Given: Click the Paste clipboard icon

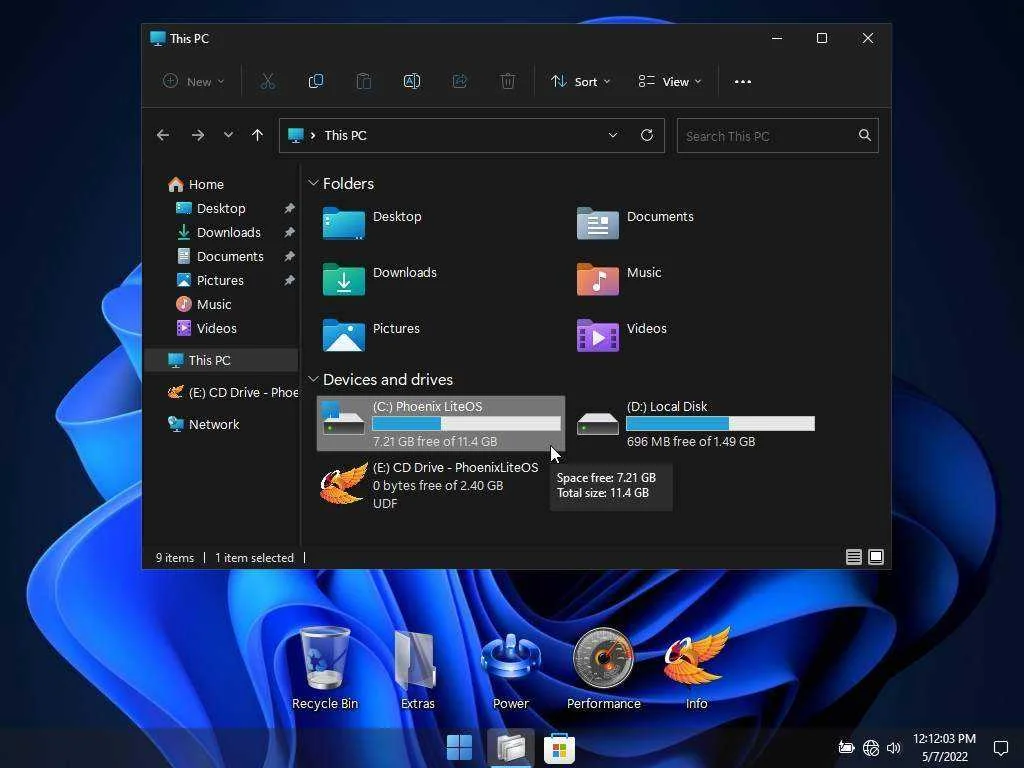Looking at the screenshot, I should pyautogui.click(x=364, y=82).
